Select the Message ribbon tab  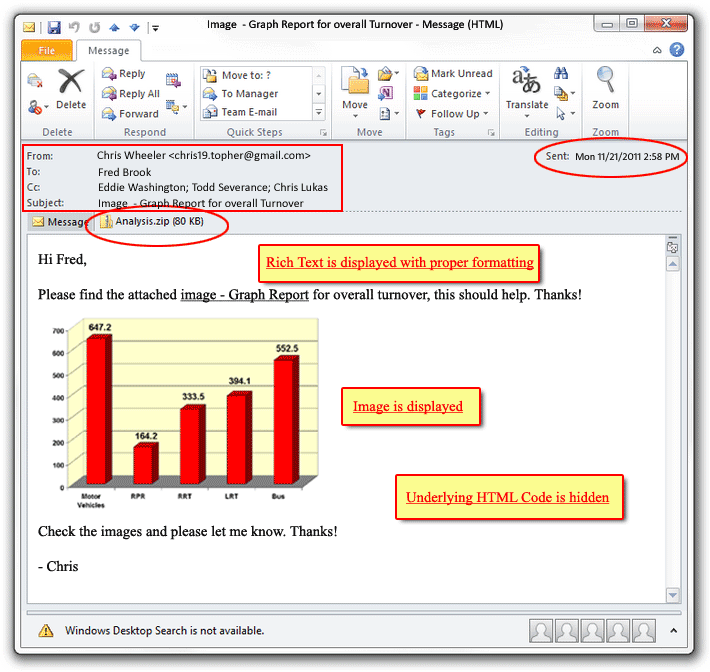coord(109,50)
